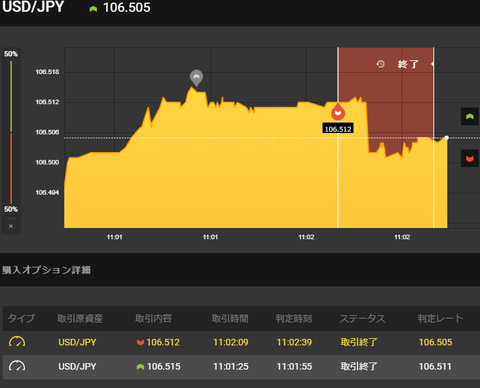Screen dimensions: 480x388
Task: Click expiry time 11:02:39
Action: (294, 342)
